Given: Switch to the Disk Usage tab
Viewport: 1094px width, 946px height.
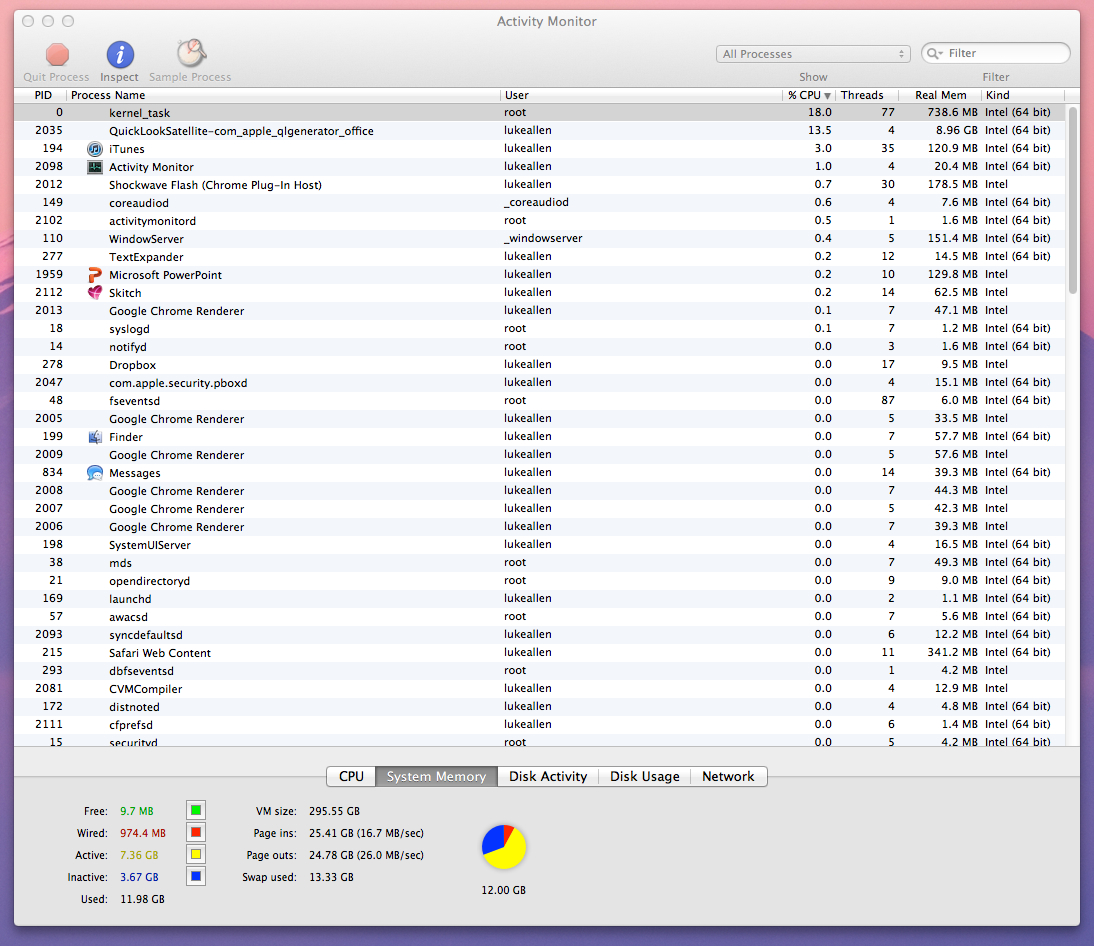Looking at the screenshot, I should (x=645, y=776).
